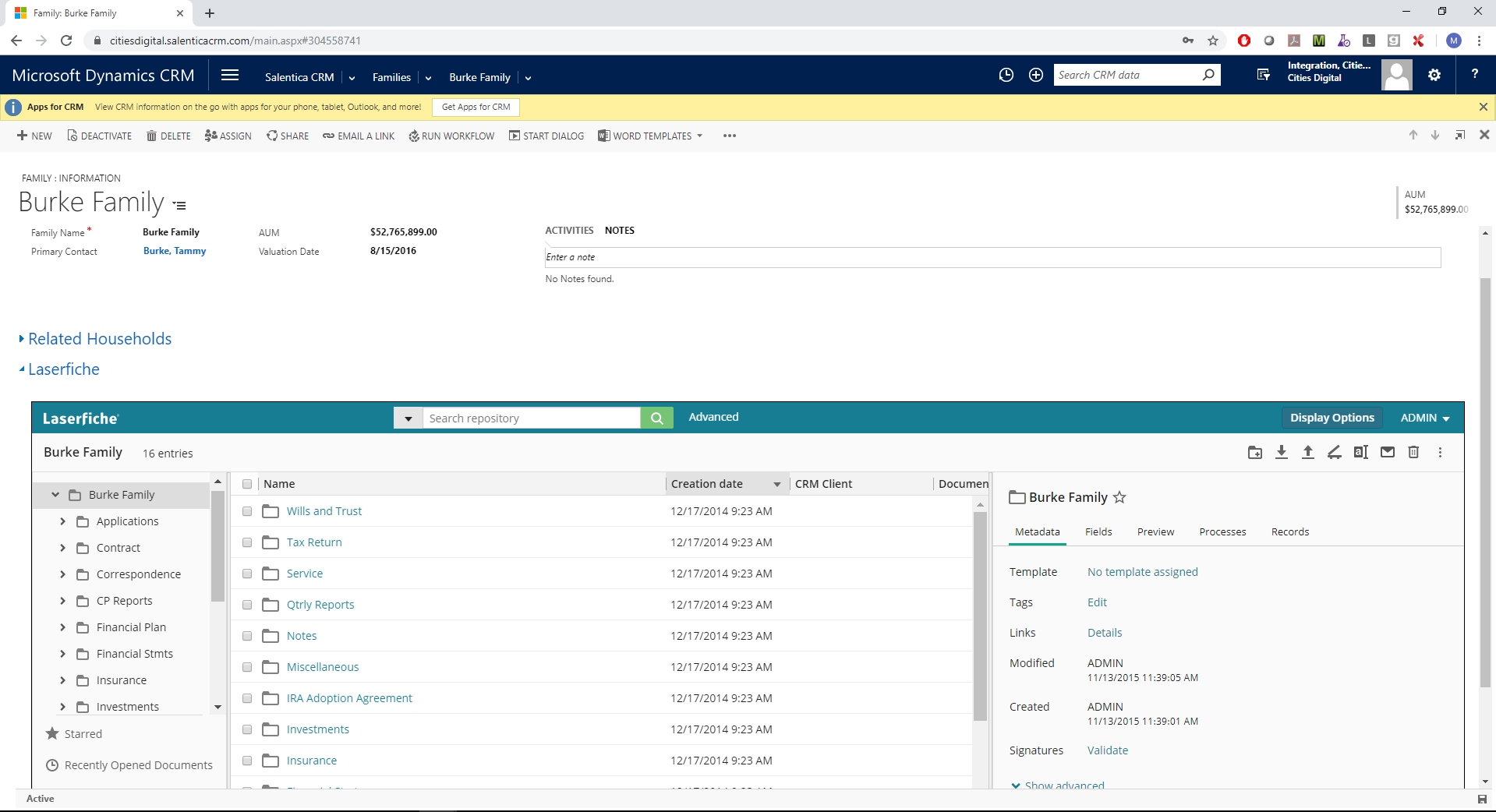Open the Families navigation menu item

point(391,77)
